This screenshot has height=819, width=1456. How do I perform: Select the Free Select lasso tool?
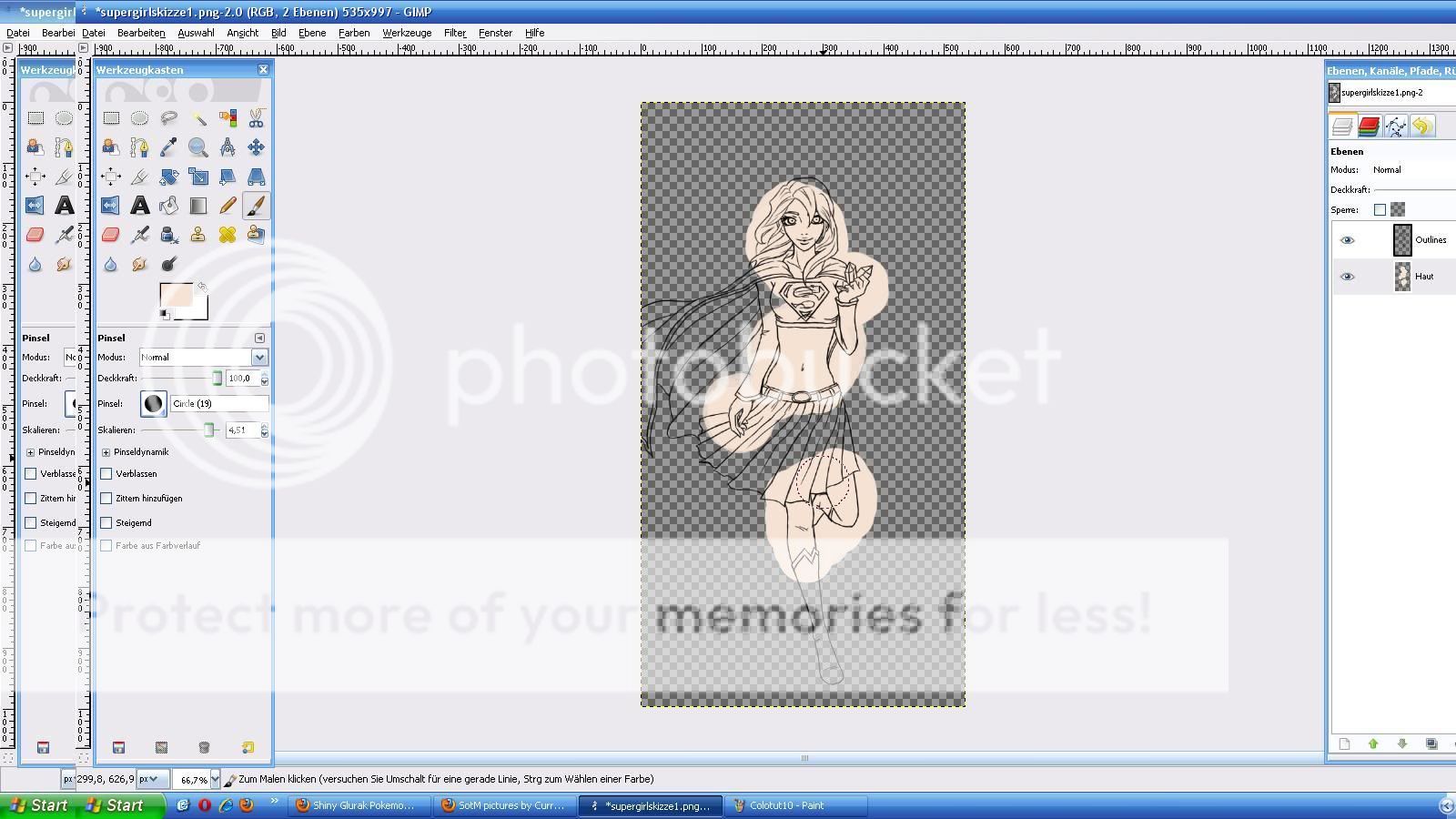click(168, 117)
